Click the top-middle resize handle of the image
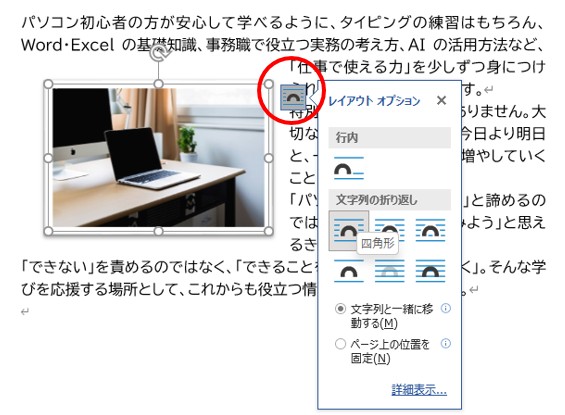The width and height of the screenshot is (565, 415). pos(158,84)
